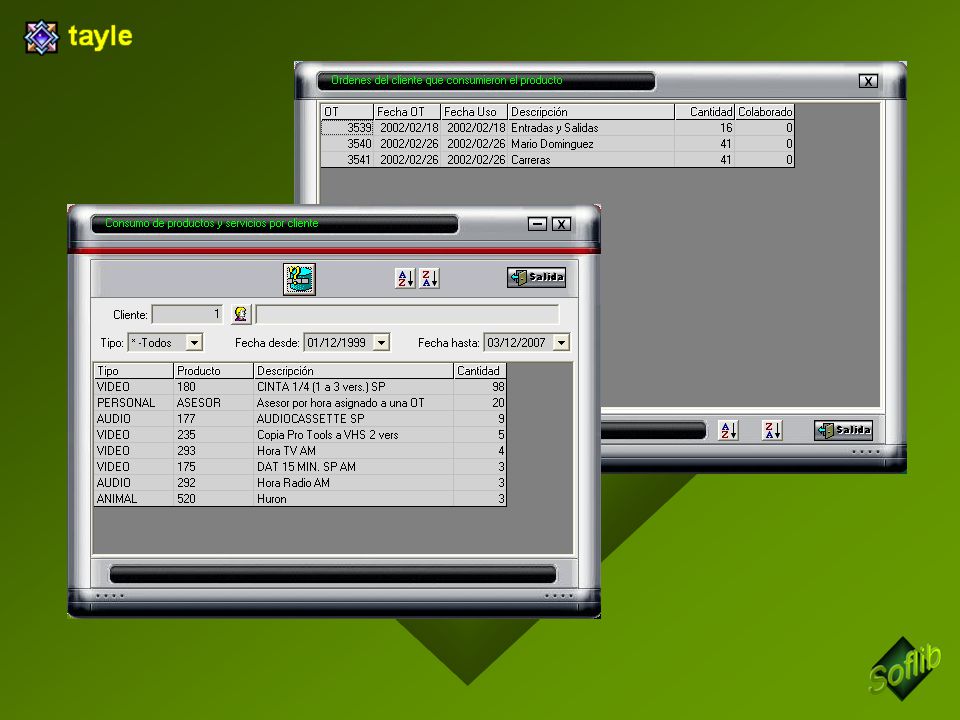Select the Hora Radio AM row

tap(300, 482)
